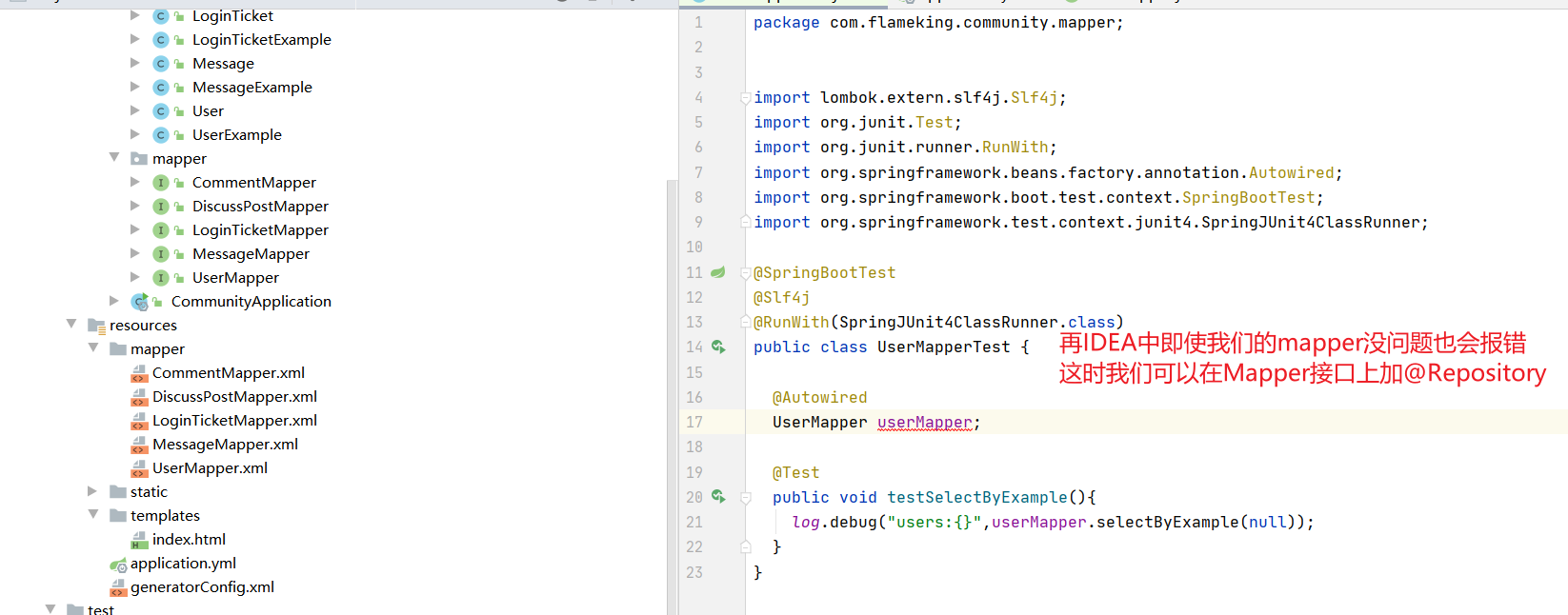Screen dimensions: 1568x615
Task: Click the UserMapper.xml file icon
Action: click(139, 468)
